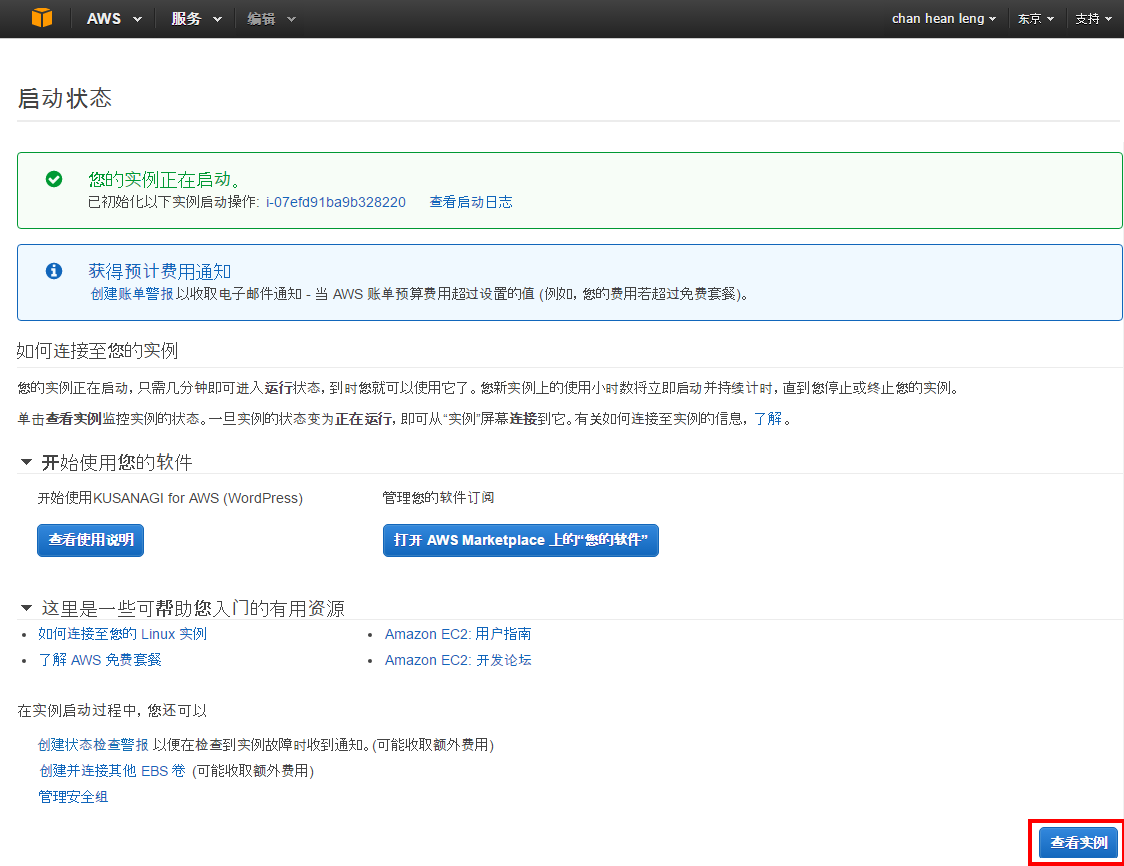This screenshot has height=866, width=1124.
Task: Click 打开 AWS Marketplace 上的"您的软件" button
Action: 520,540
